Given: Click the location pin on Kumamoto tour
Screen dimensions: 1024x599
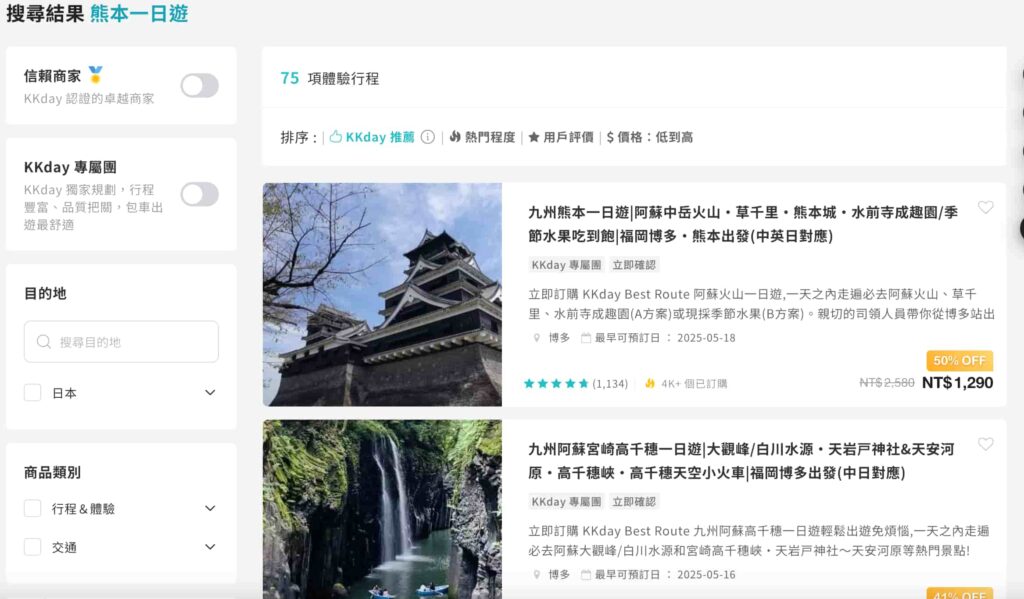Looking at the screenshot, I should [537, 338].
